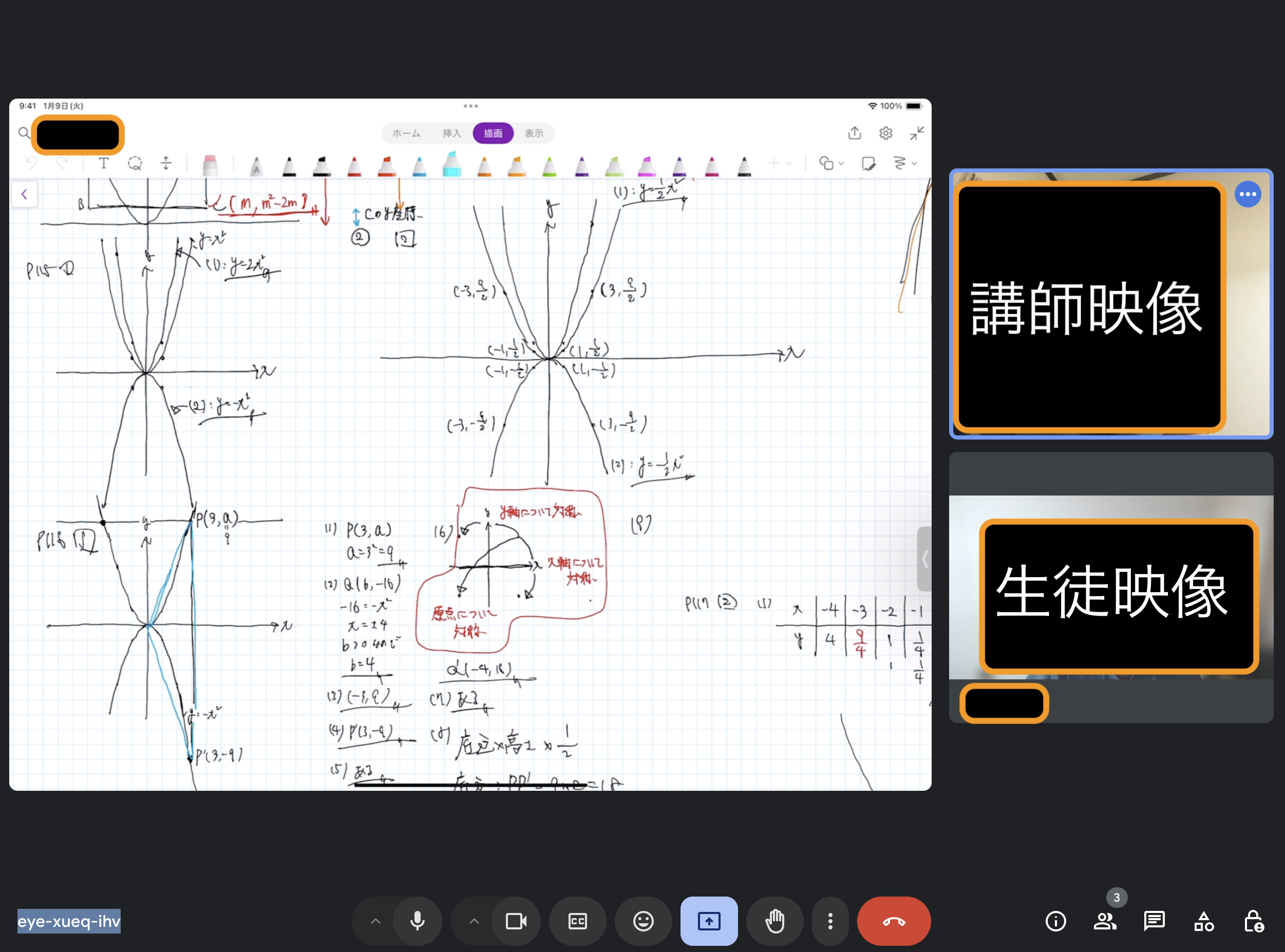Select the light green highlighter
1285x952 pixels.
point(614,166)
